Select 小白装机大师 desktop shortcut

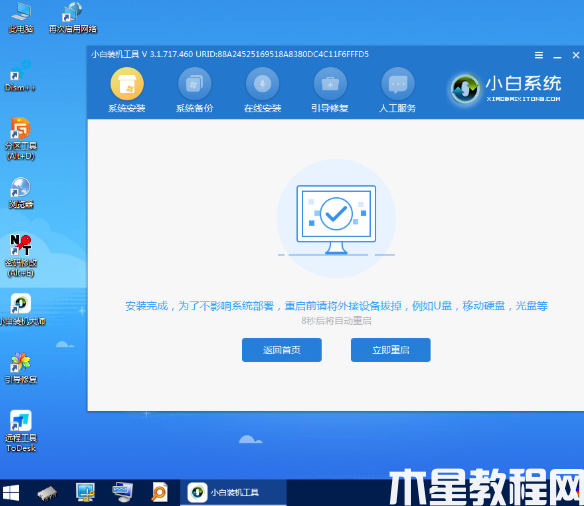[21, 310]
